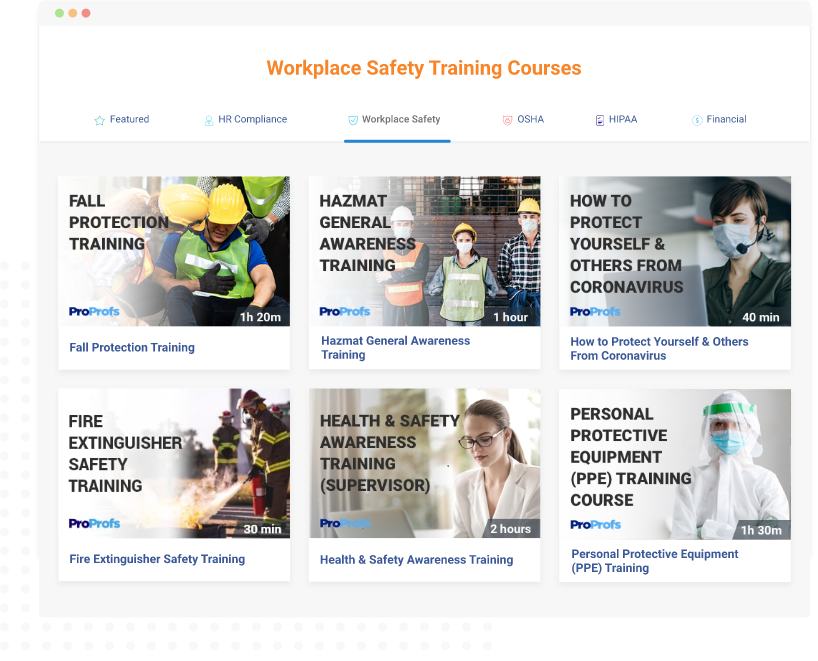This screenshot has width=818, height=661.
Task: Click the OSHA badge icon
Action: [508, 119]
